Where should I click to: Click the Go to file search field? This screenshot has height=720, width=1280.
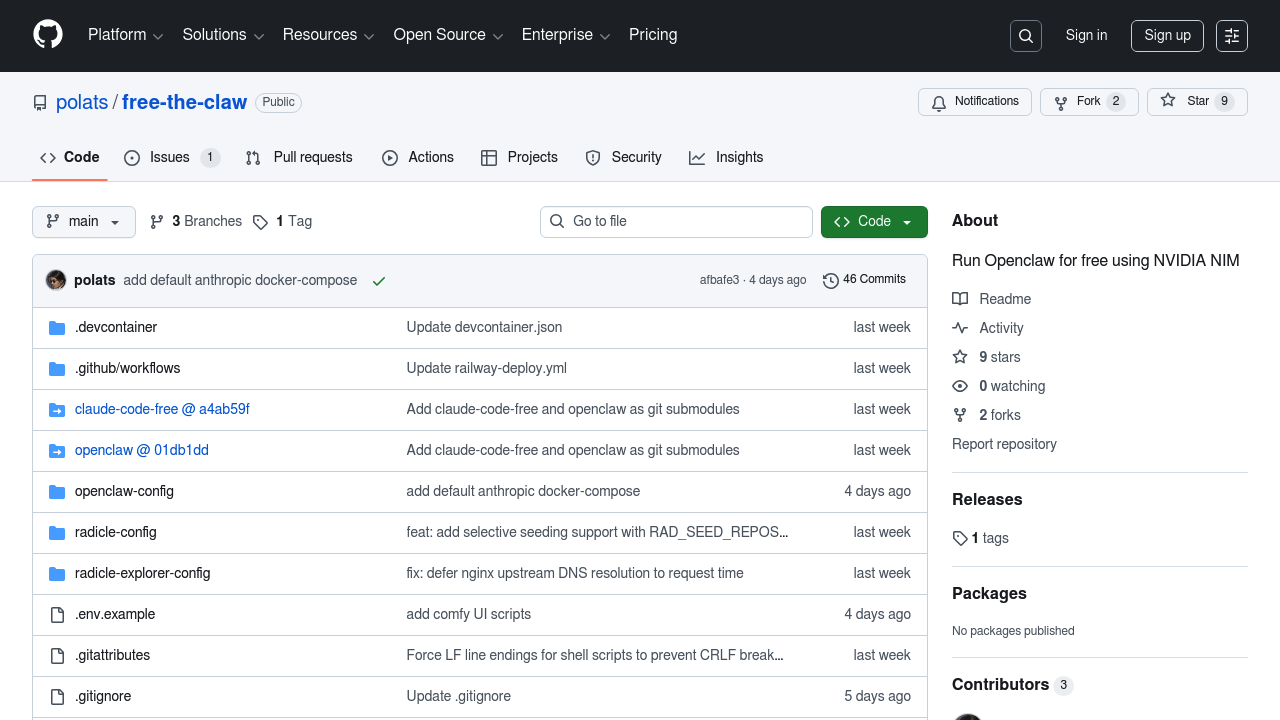(x=676, y=222)
